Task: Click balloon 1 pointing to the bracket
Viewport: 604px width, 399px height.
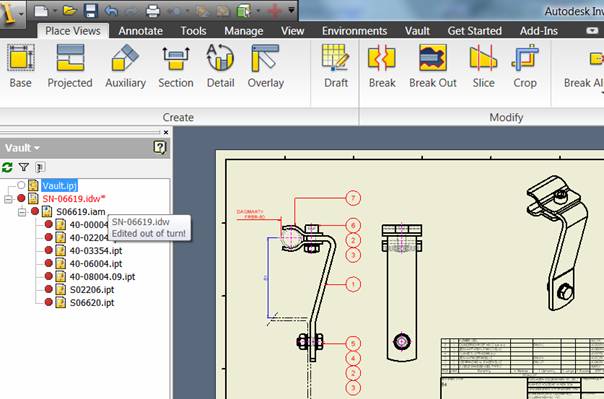Action: point(353,285)
